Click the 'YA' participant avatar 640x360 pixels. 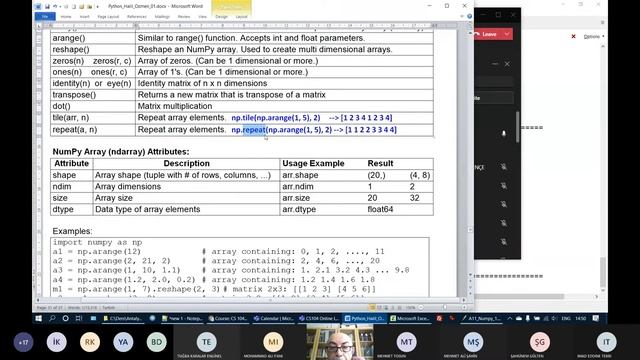point(123,342)
